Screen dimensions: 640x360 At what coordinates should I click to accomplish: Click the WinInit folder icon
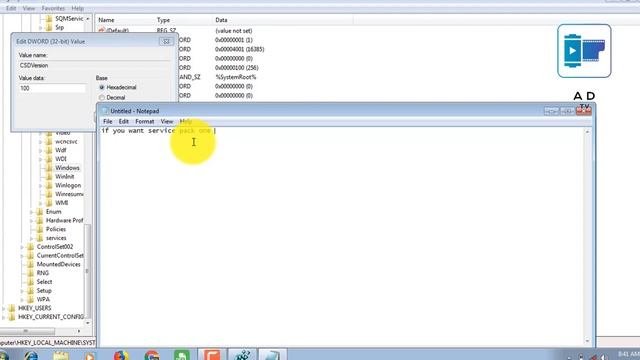point(49,177)
